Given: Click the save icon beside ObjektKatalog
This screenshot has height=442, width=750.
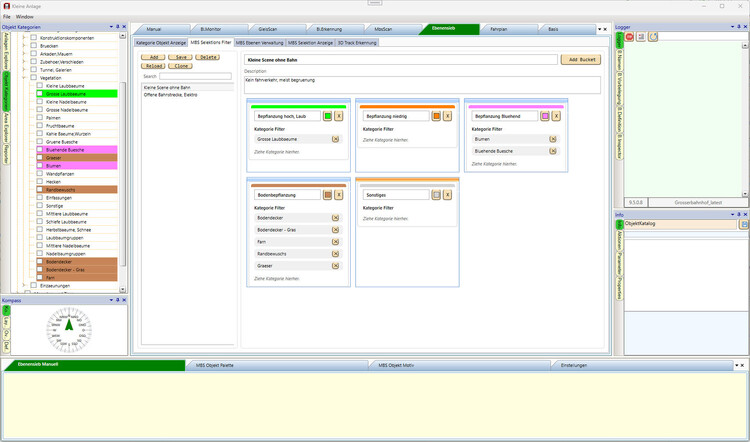Looking at the screenshot, I should (744, 224).
